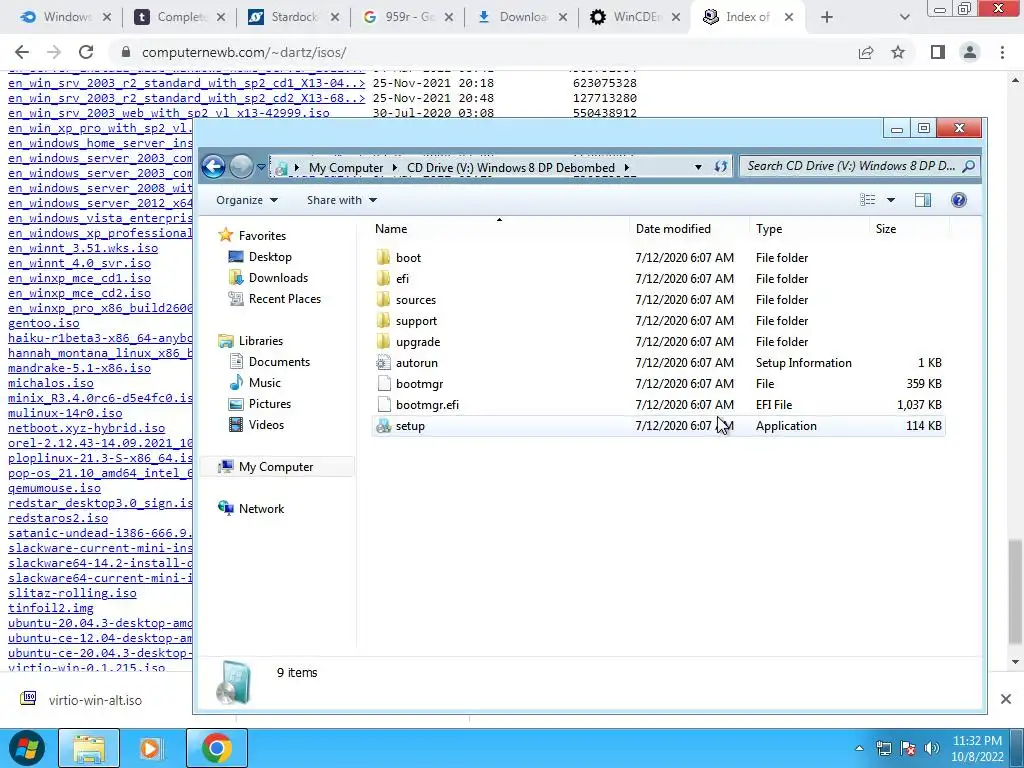Screen dimensions: 1024x768
Task: Switch to the WinCDEmu browser tab
Action: pos(635,17)
